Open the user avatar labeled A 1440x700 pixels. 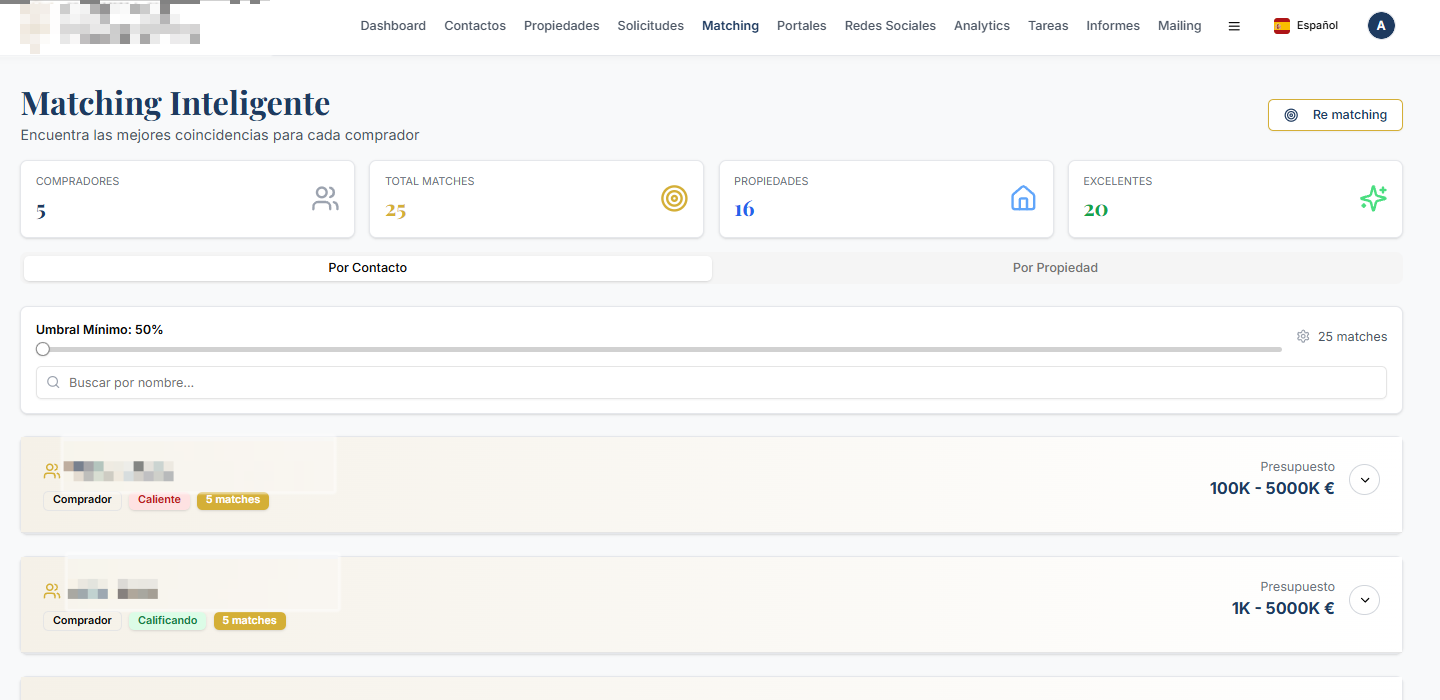1381,26
